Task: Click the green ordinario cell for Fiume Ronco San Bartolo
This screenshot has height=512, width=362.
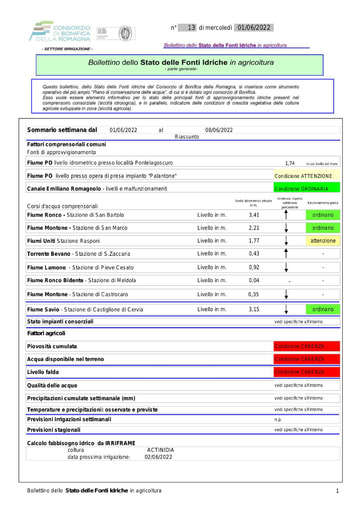Action: click(x=323, y=215)
